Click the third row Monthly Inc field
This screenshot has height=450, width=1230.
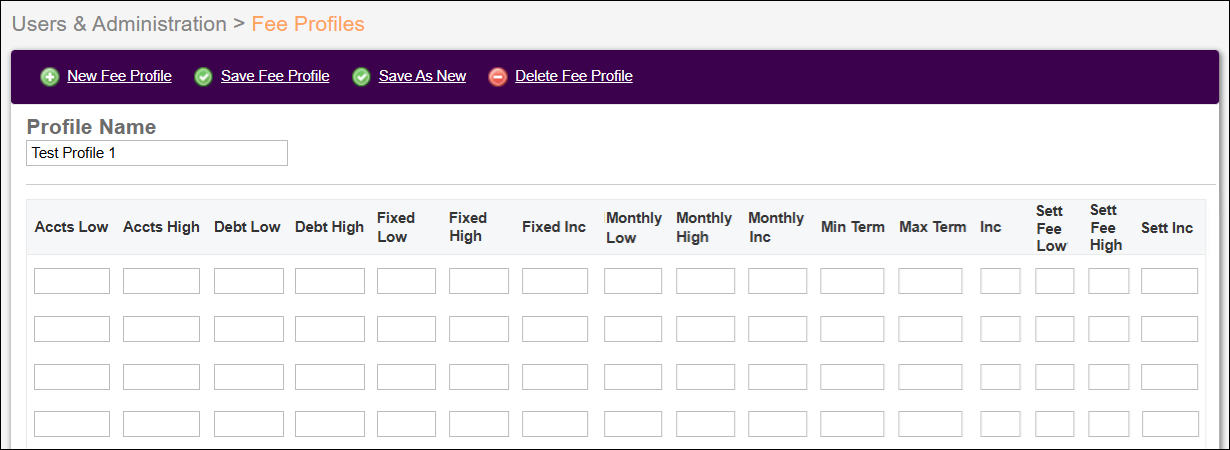tap(778, 377)
